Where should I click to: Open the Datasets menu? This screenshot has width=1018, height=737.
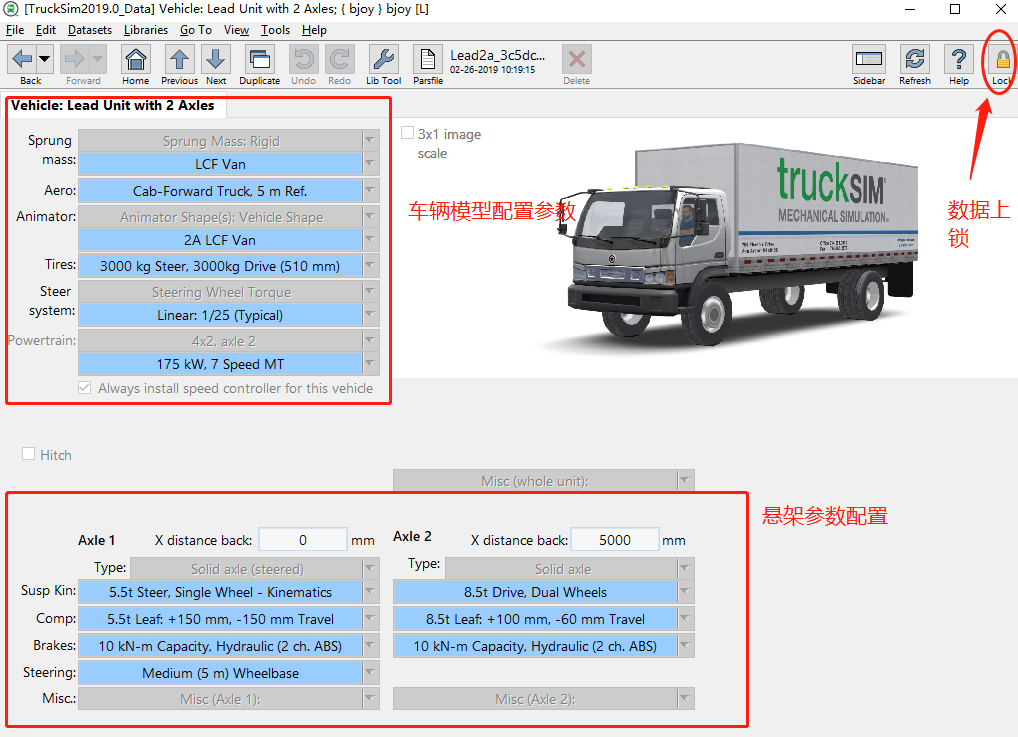(90, 30)
